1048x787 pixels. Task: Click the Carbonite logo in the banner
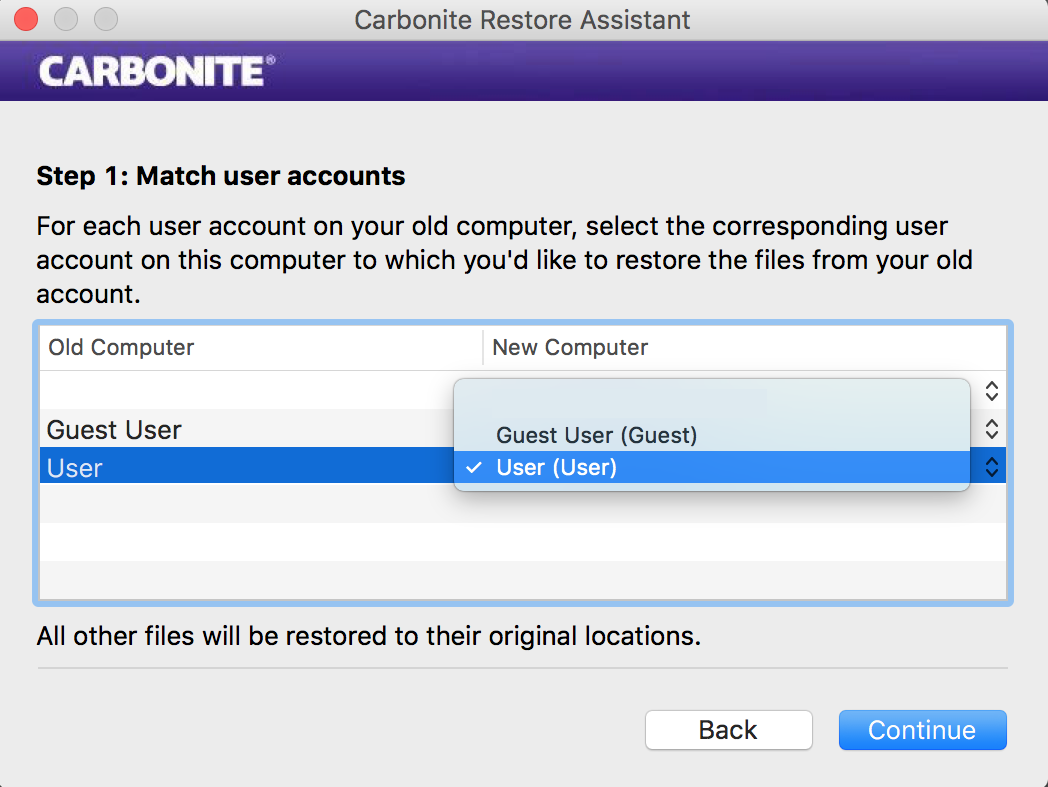pos(156,72)
